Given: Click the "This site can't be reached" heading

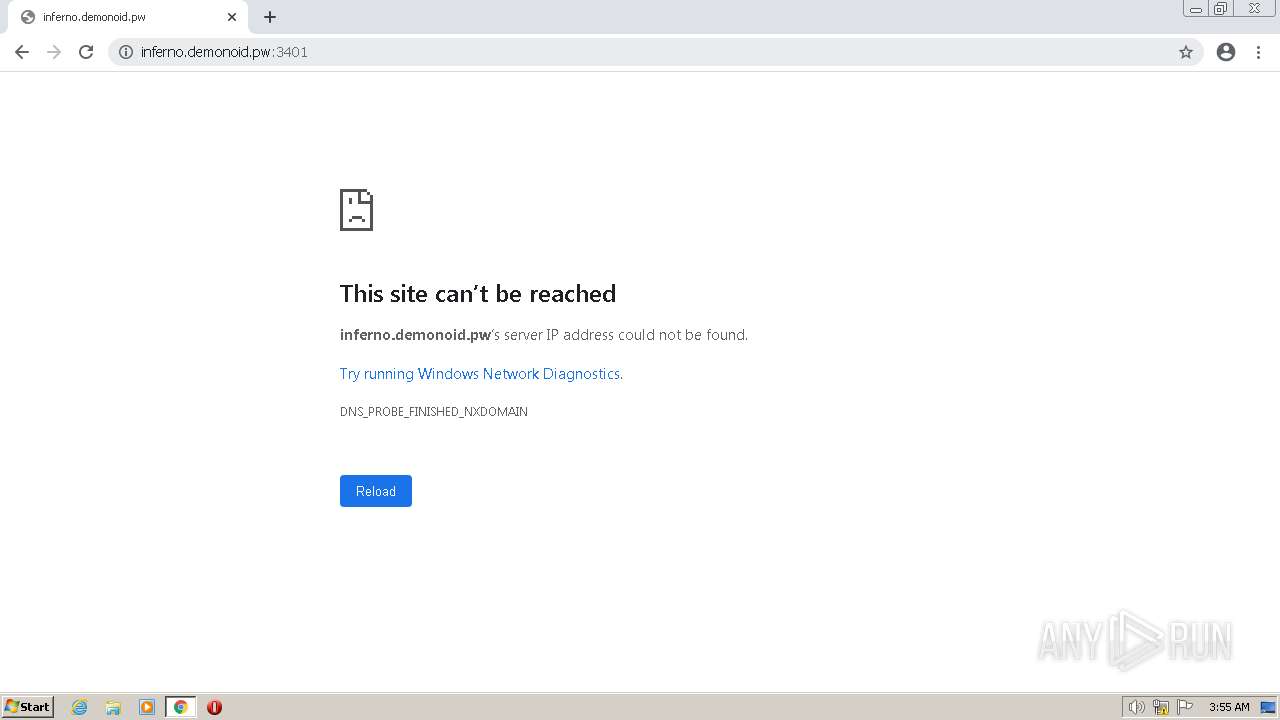Looking at the screenshot, I should point(478,294).
